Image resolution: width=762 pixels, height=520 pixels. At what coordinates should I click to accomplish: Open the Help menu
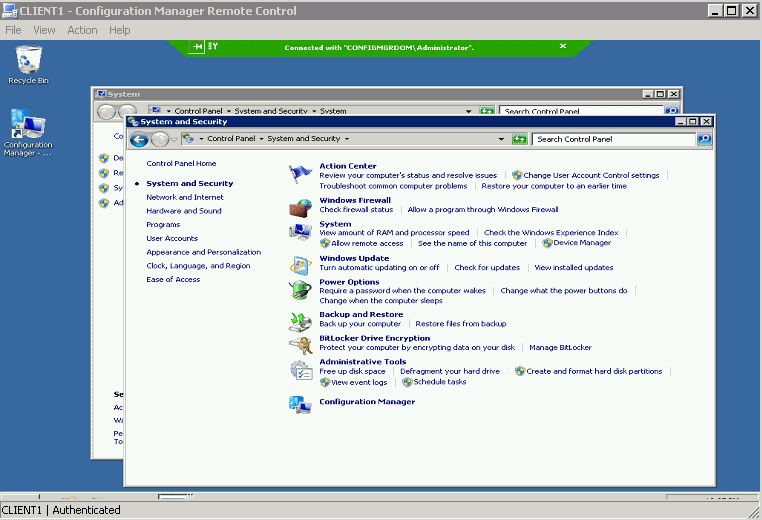pyautogui.click(x=120, y=30)
